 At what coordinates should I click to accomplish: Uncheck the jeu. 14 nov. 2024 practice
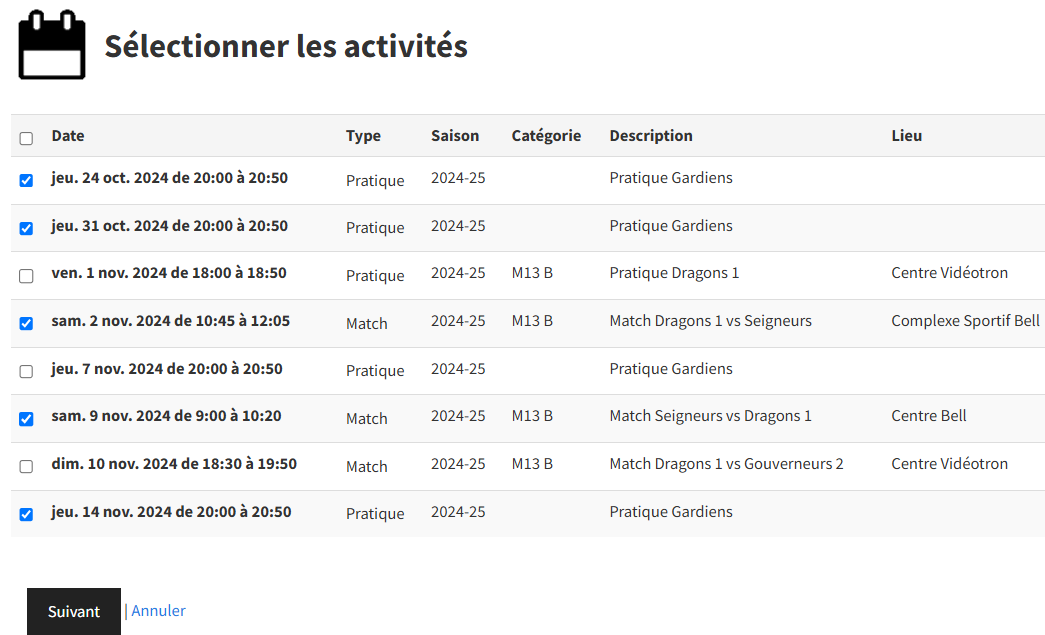point(26,514)
